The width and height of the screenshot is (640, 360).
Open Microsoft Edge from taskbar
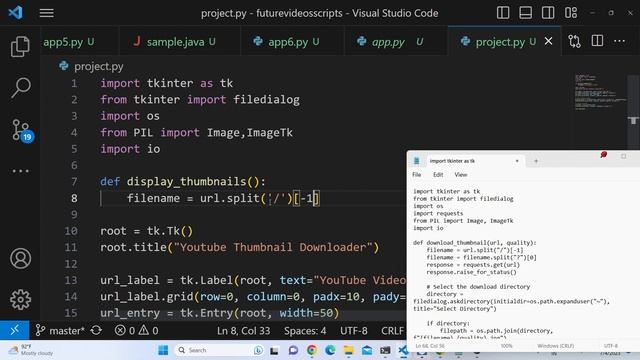[330, 350]
